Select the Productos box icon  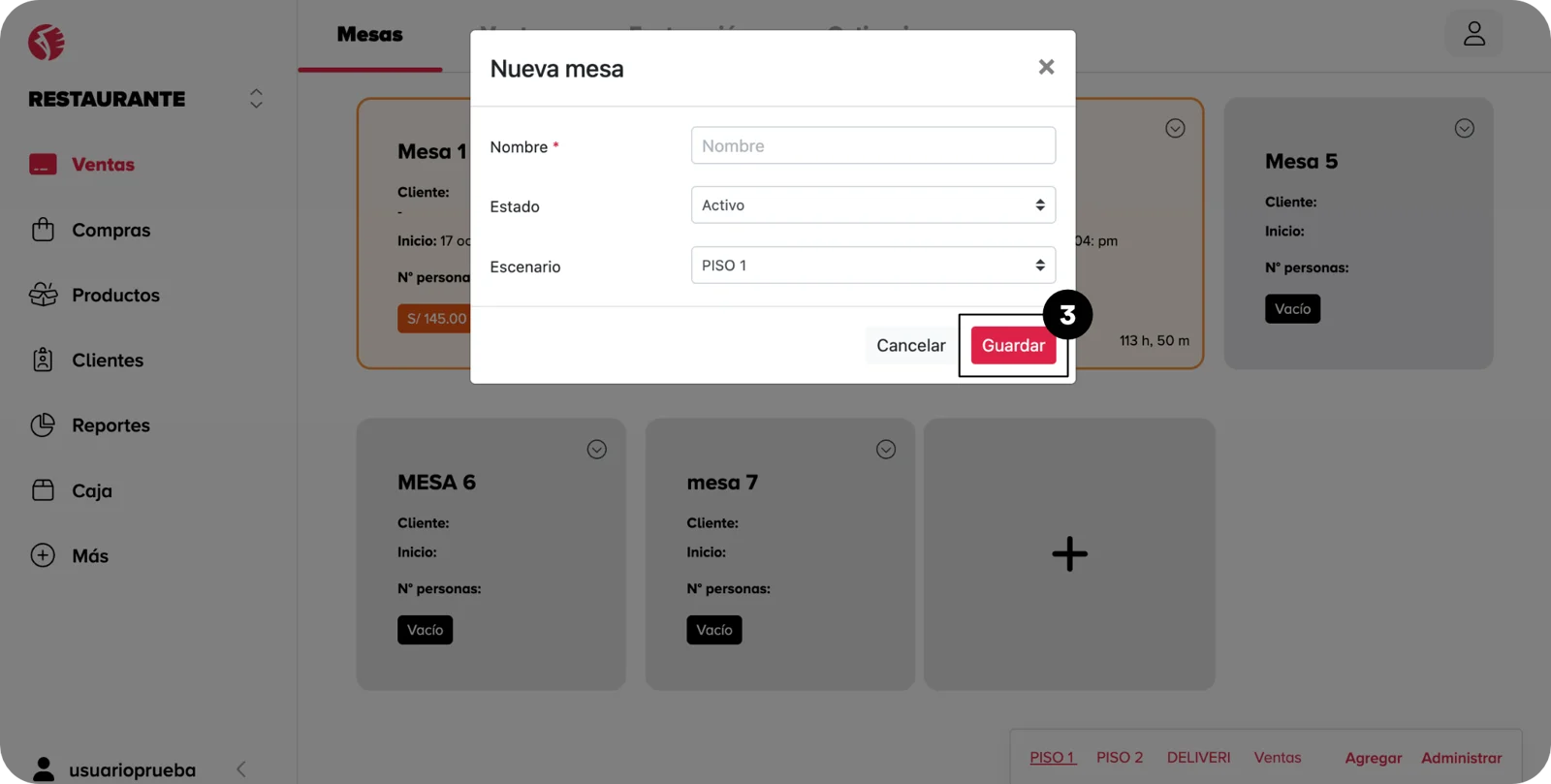pyautogui.click(x=43, y=295)
